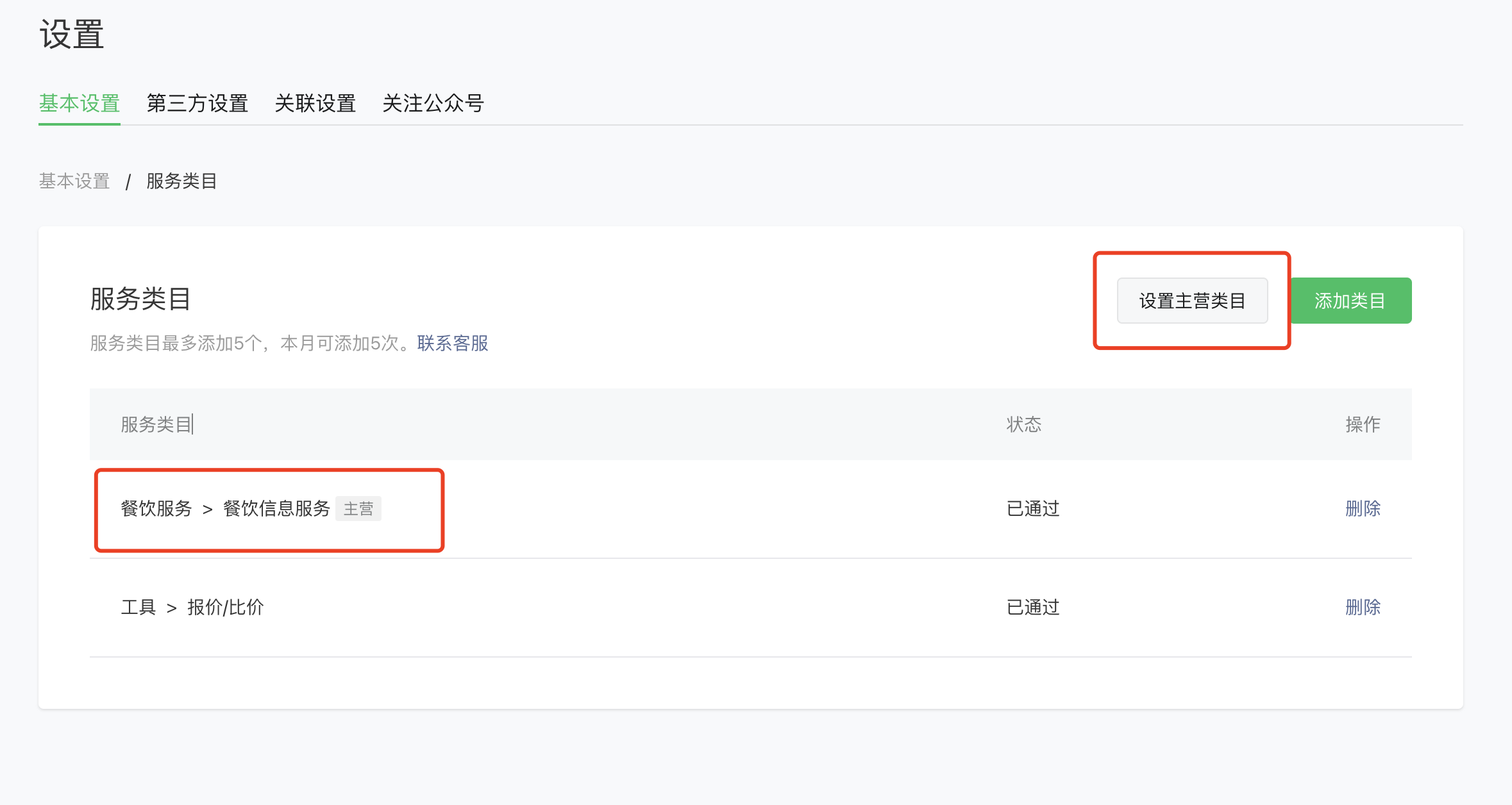The height and width of the screenshot is (805, 1512).
Task: Open the 联系客服 link
Action: click(x=453, y=344)
